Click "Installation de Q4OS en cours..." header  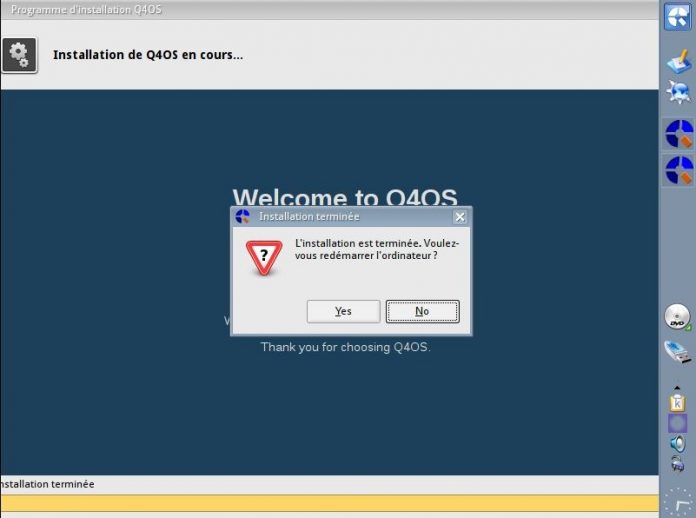click(x=148, y=55)
